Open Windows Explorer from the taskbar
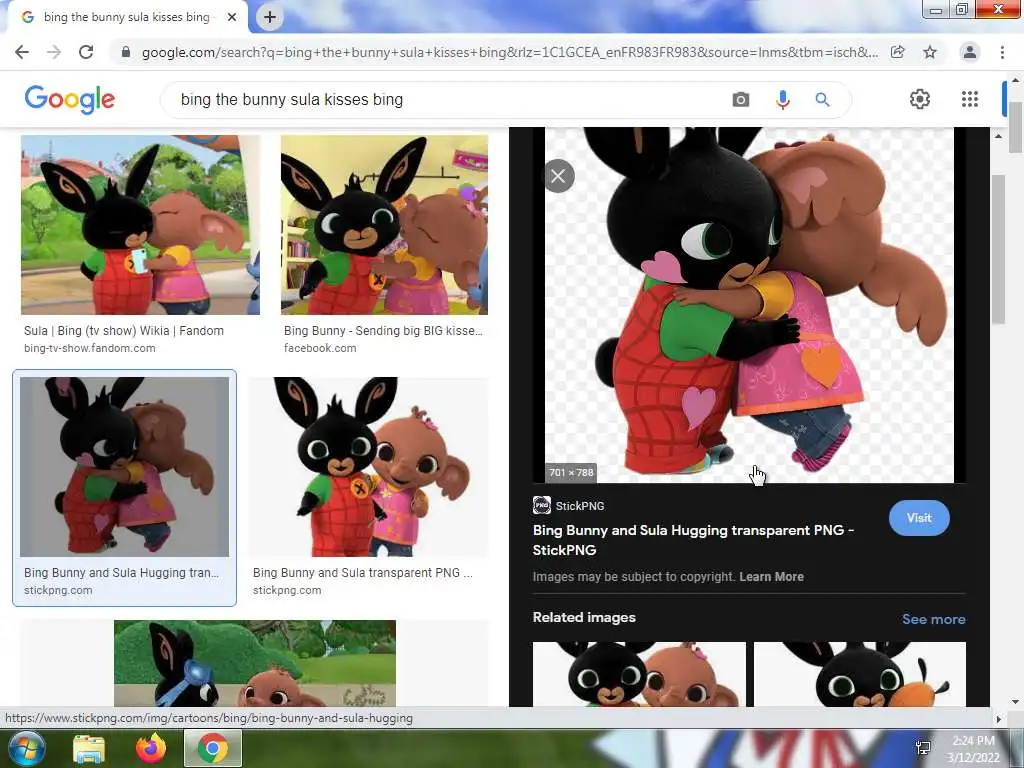The image size is (1024, 768). point(89,749)
